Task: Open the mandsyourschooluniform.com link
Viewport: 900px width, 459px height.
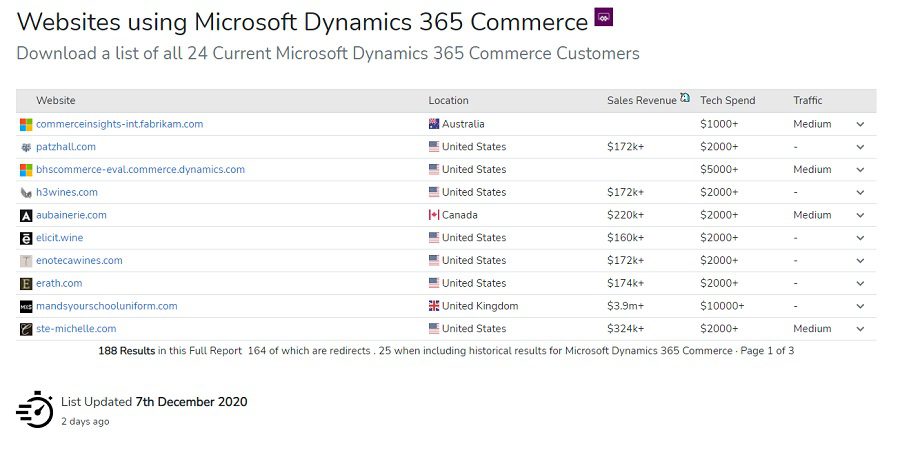Action: click(x=107, y=306)
